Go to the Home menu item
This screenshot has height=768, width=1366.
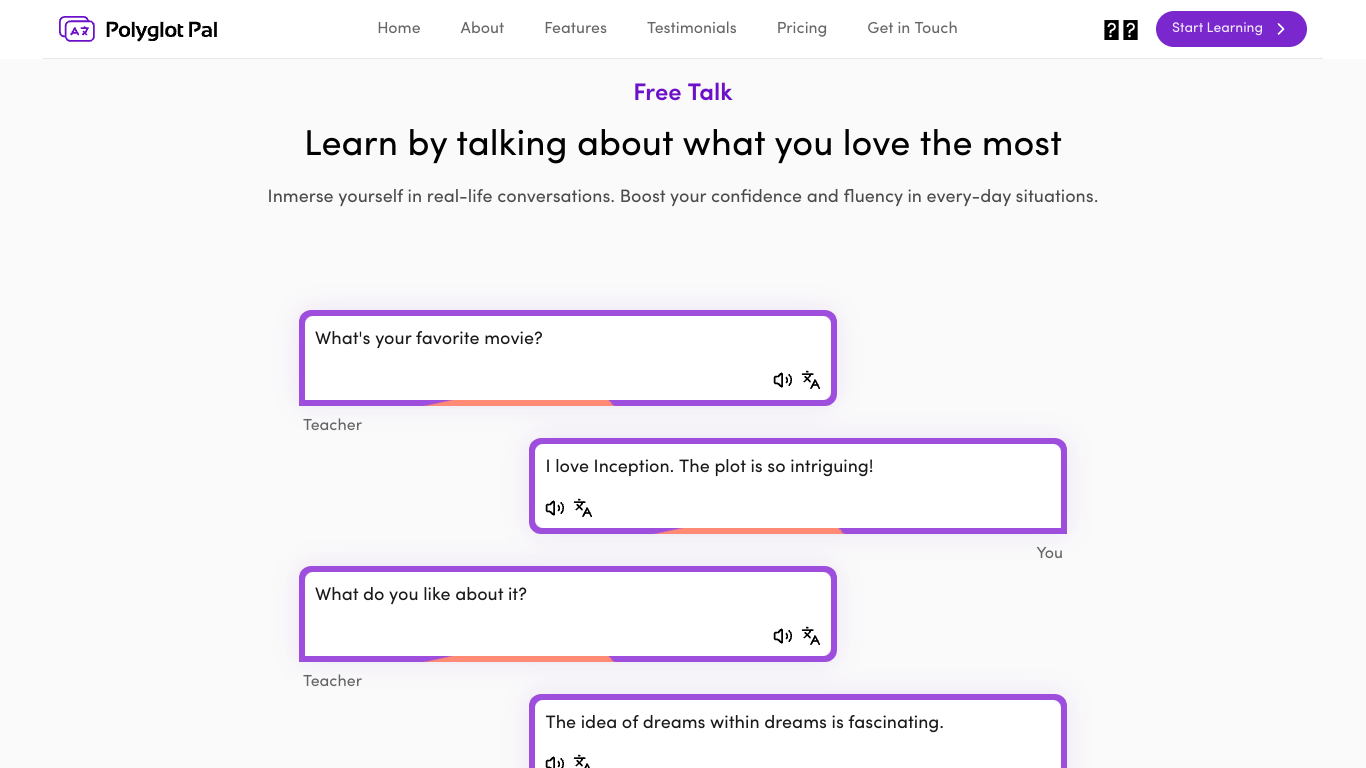[399, 28]
